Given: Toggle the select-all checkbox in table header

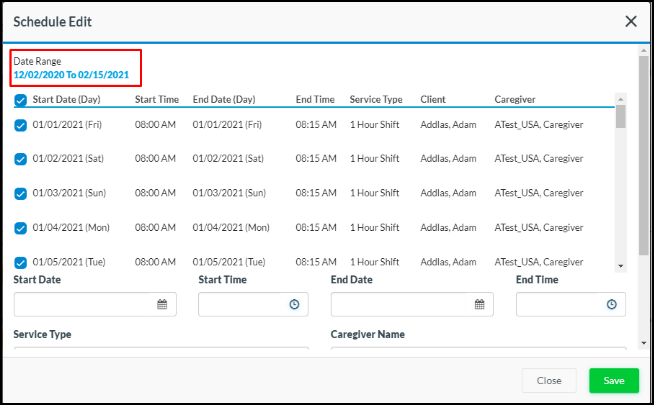Looking at the screenshot, I should [x=21, y=100].
